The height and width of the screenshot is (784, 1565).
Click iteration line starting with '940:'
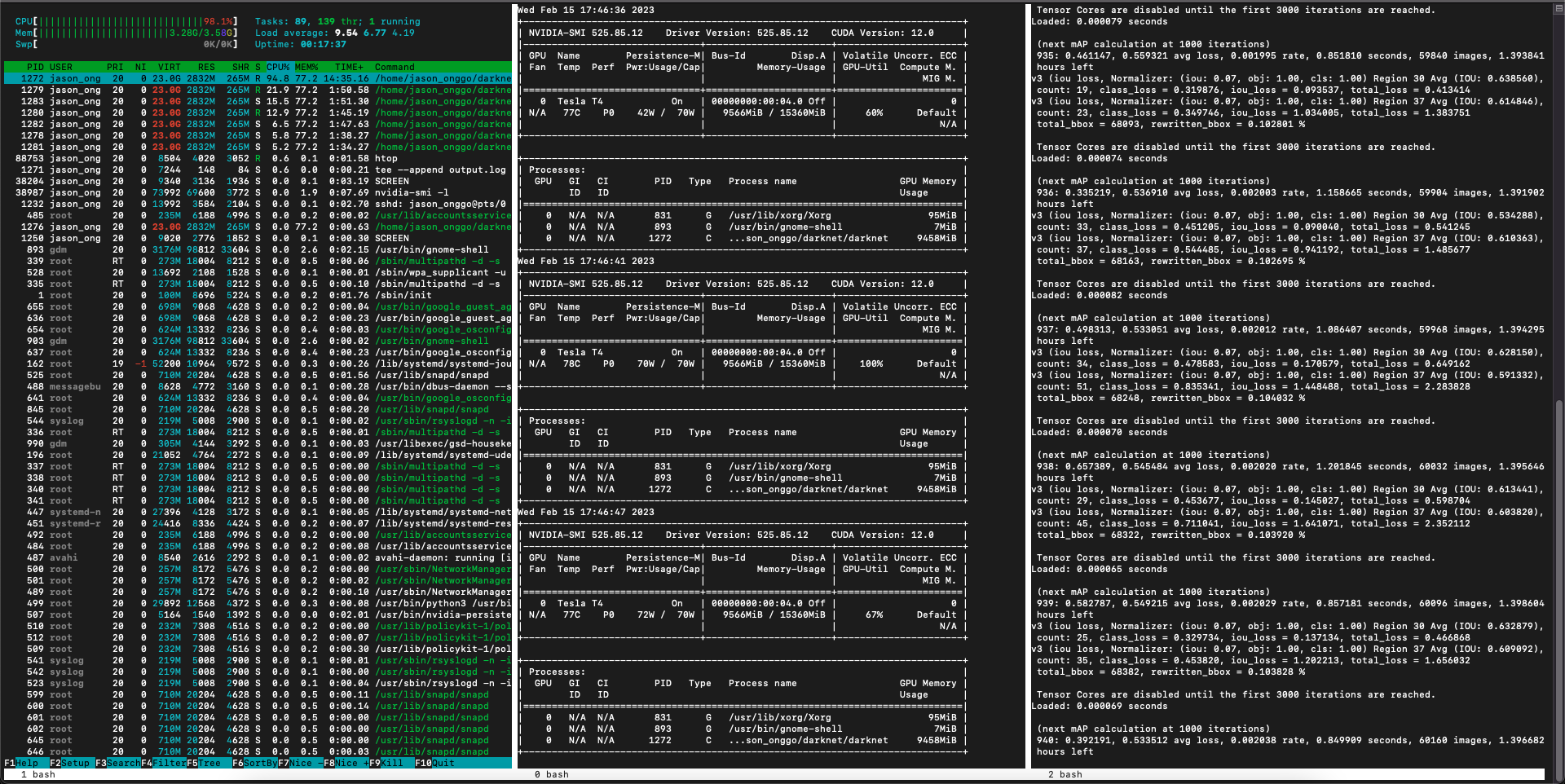(x=1289, y=740)
